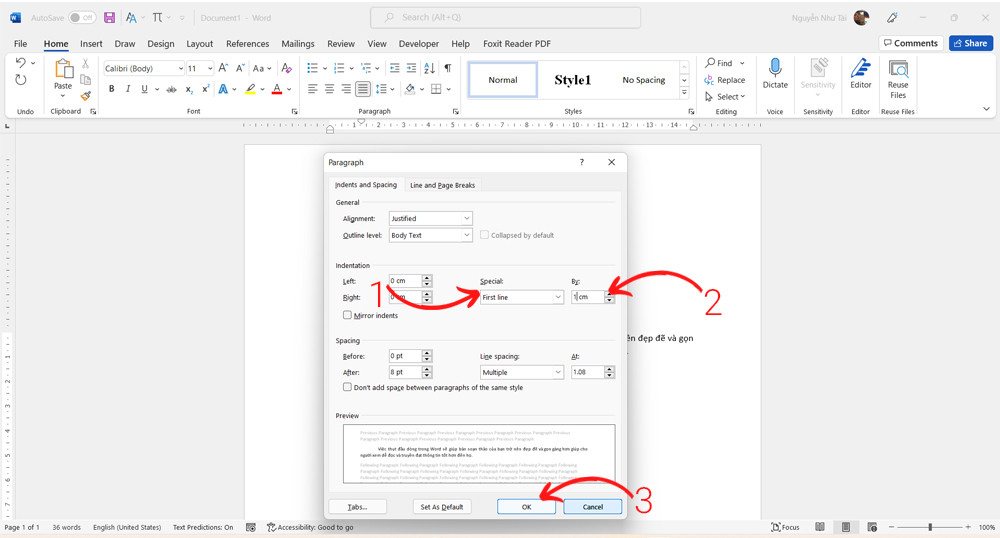Image resolution: width=1000 pixels, height=538 pixels.
Task: Switch to Line and Page Breaks tab
Action: pos(443,185)
